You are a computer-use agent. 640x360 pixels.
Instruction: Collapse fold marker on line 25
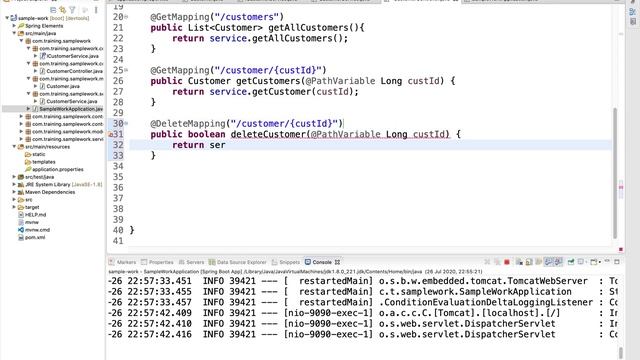pos(126,71)
